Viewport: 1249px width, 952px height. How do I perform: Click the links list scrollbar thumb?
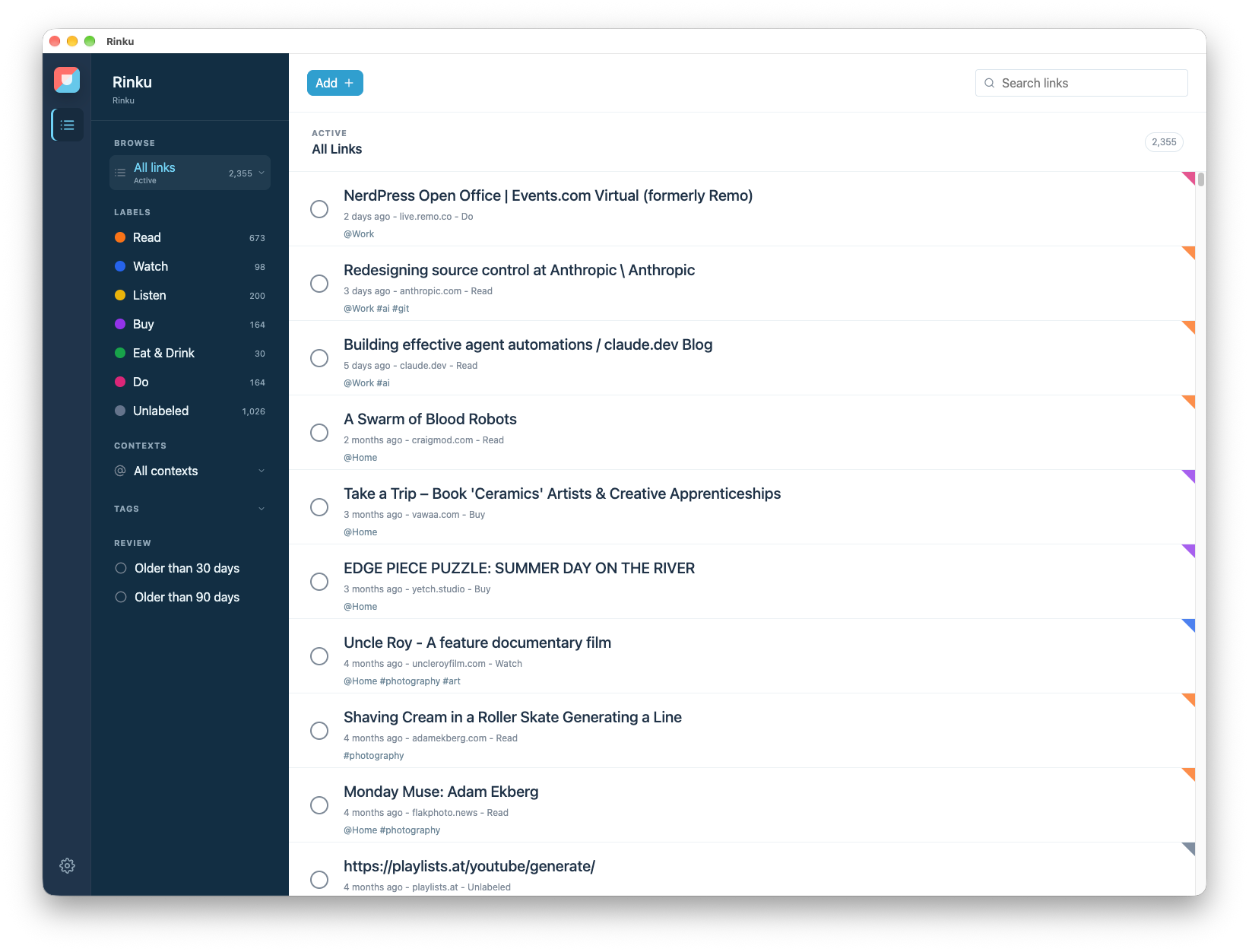click(x=1201, y=179)
